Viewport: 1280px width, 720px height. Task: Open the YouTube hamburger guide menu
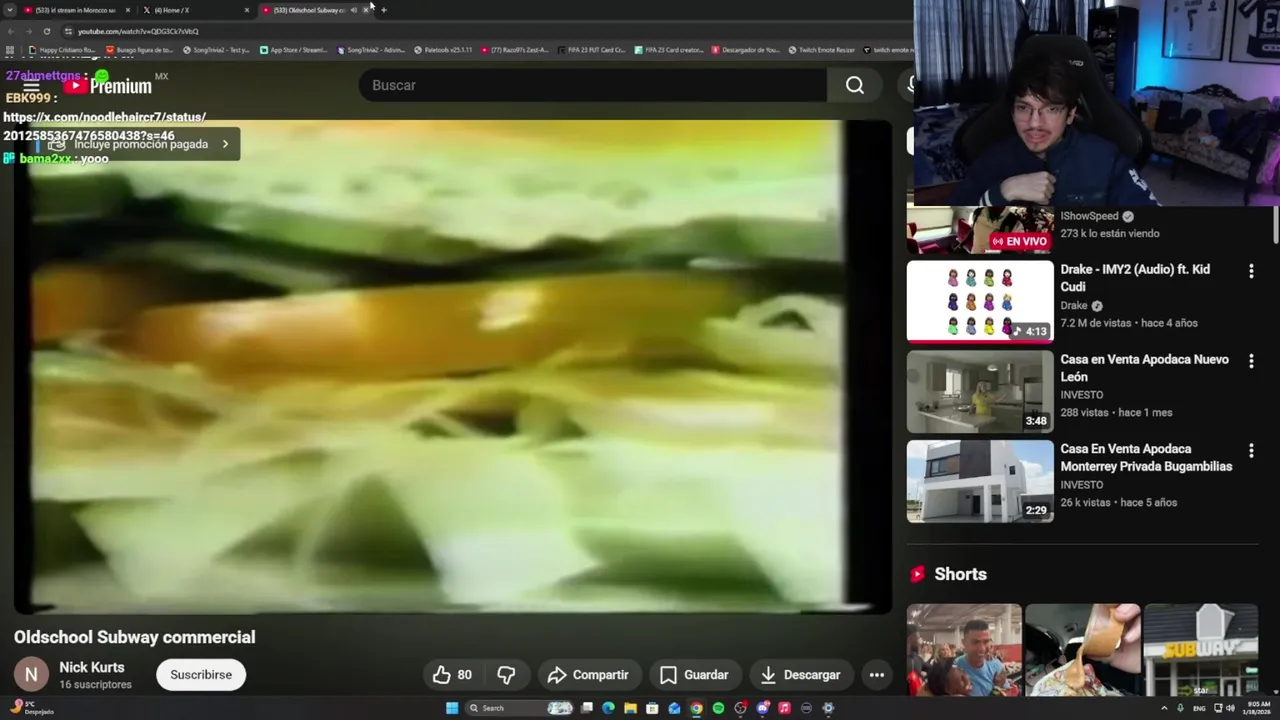[x=31, y=86]
